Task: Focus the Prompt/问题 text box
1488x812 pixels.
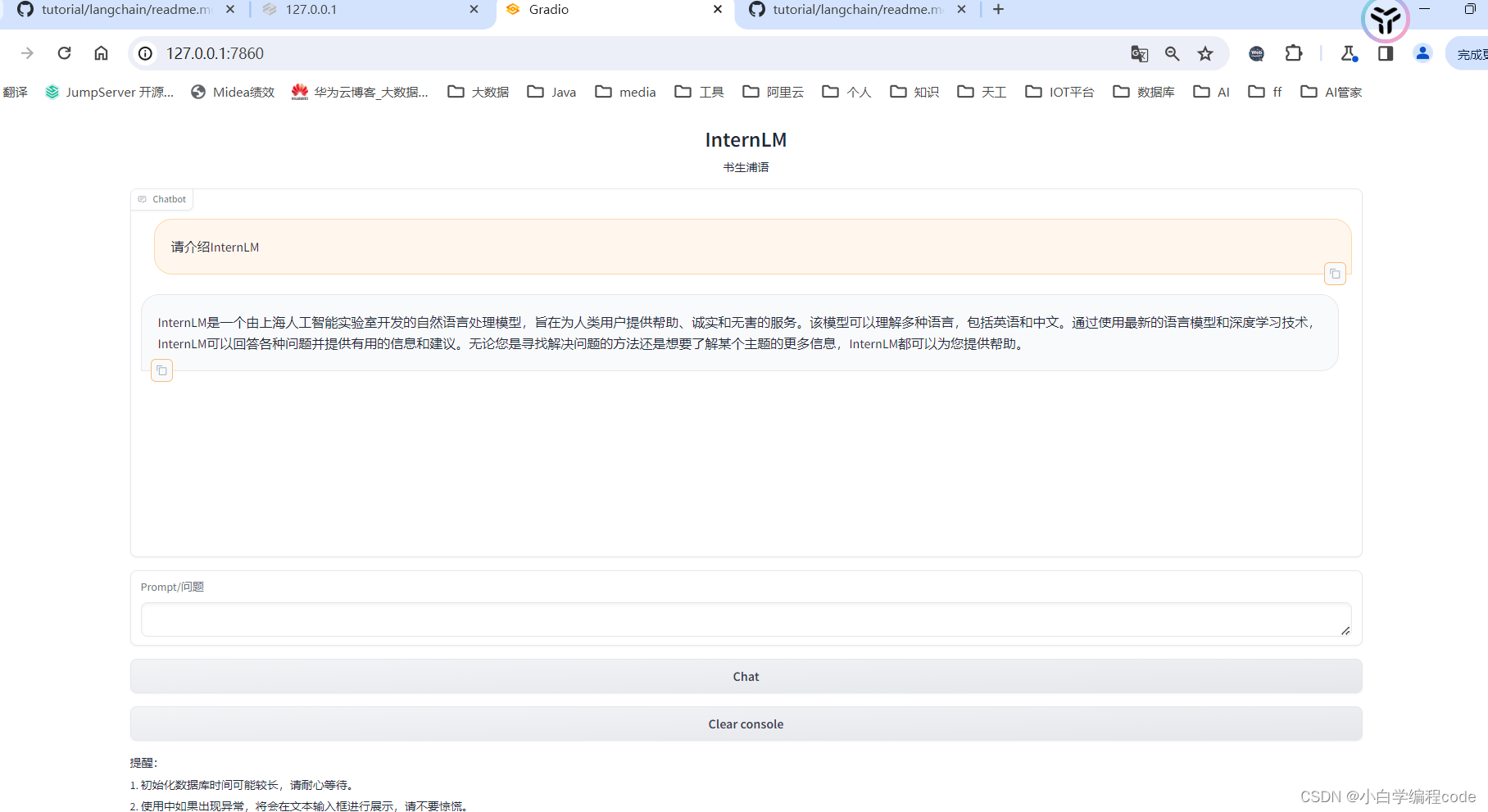Action: (x=746, y=619)
